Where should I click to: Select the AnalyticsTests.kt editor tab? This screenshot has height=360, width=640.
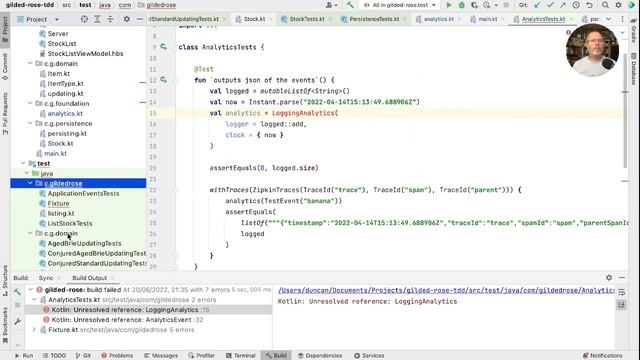pyautogui.click(x=543, y=19)
